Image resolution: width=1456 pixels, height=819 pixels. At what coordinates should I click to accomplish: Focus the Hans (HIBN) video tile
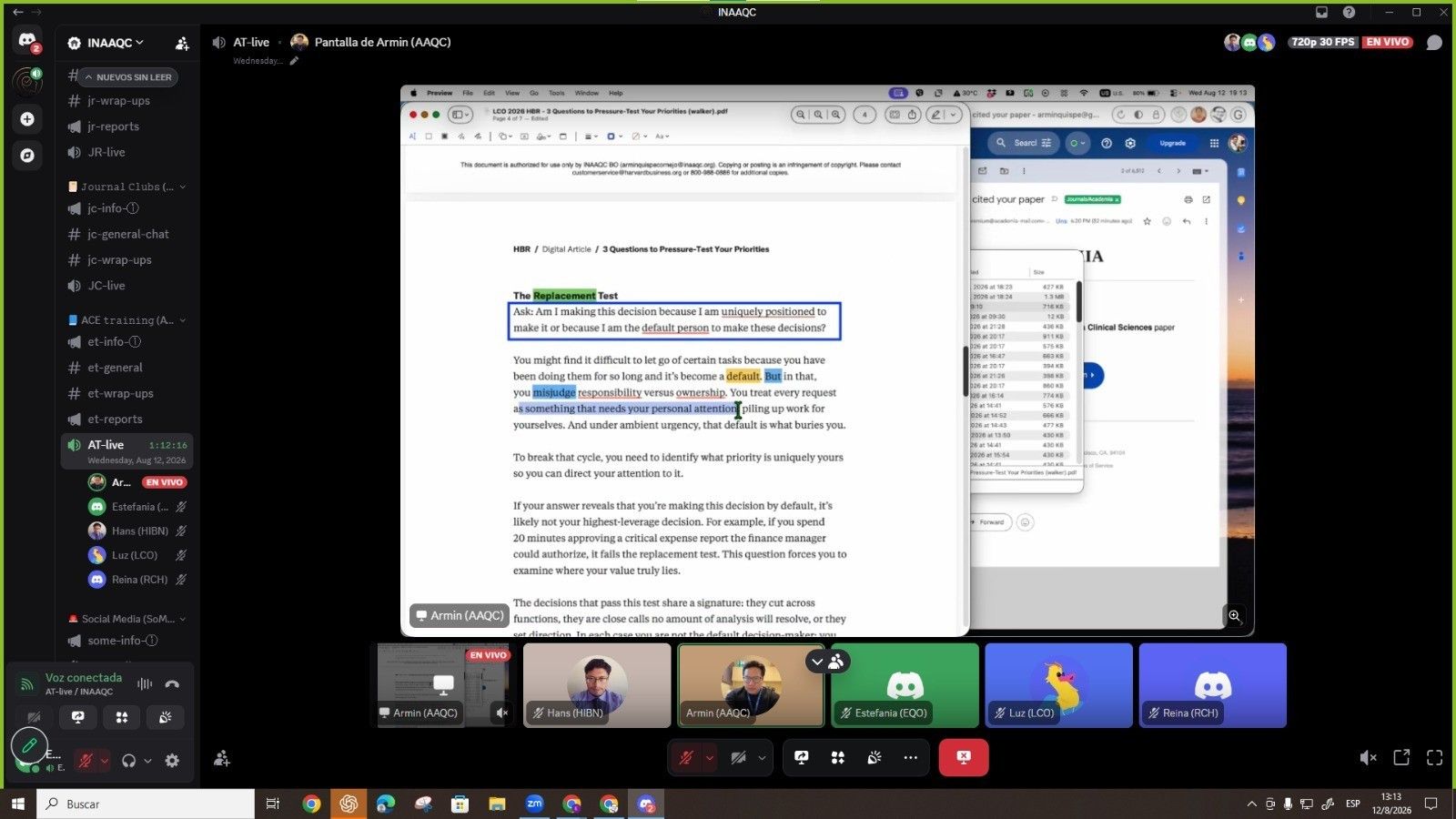(597, 685)
